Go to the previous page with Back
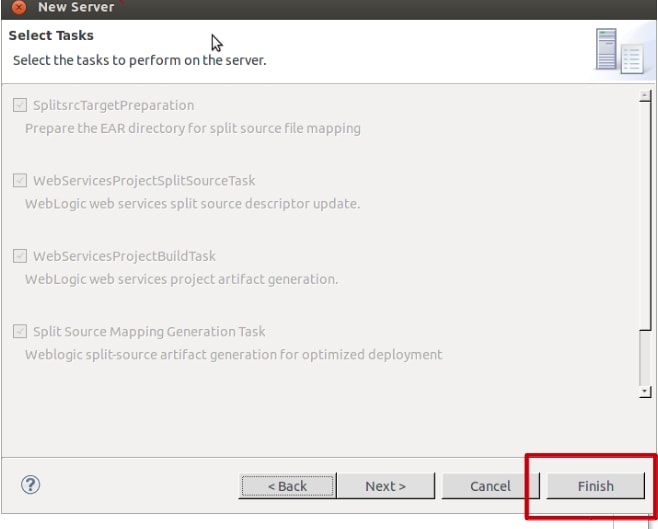 coord(287,486)
